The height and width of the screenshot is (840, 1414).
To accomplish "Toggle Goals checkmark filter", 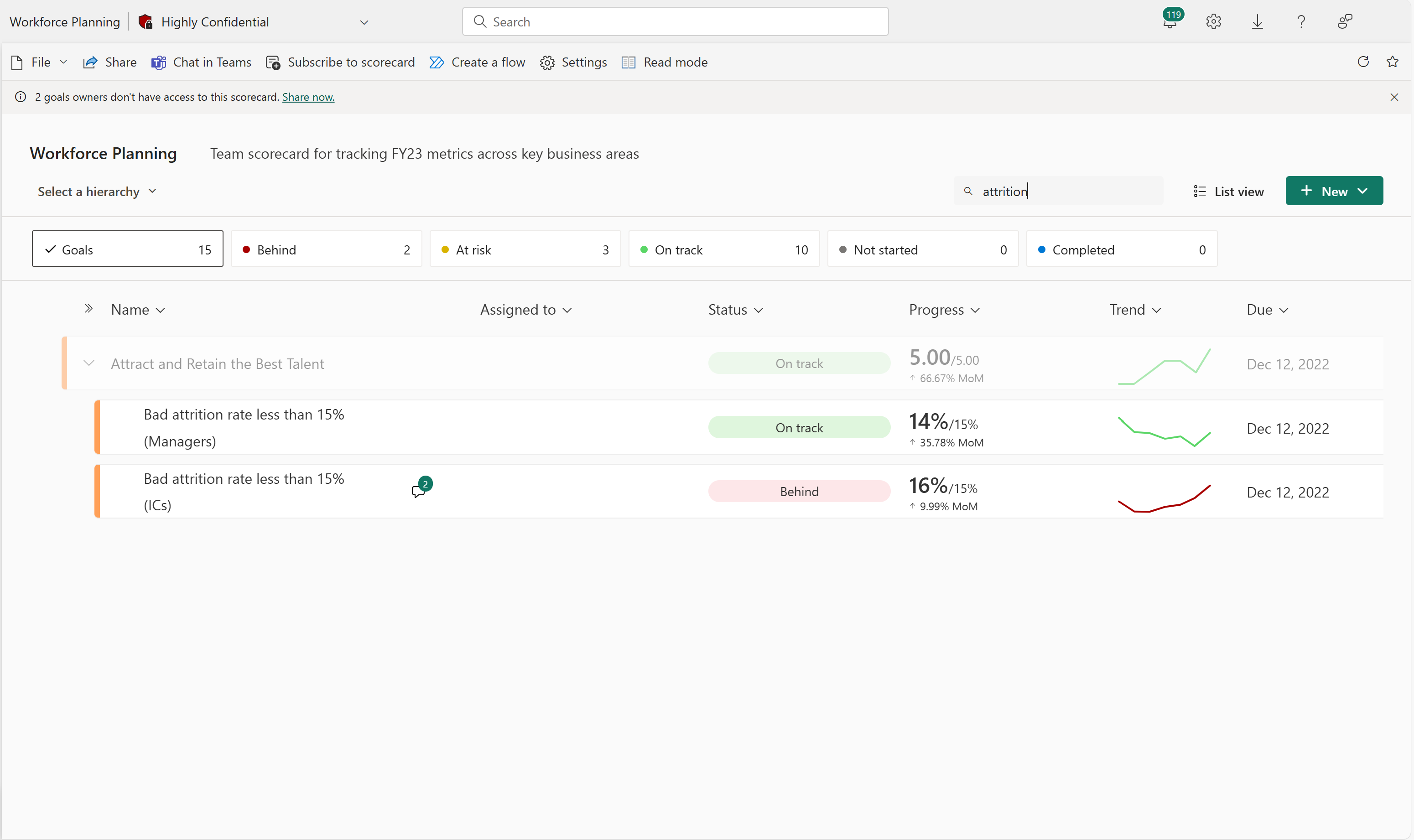I will click(x=127, y=249).
